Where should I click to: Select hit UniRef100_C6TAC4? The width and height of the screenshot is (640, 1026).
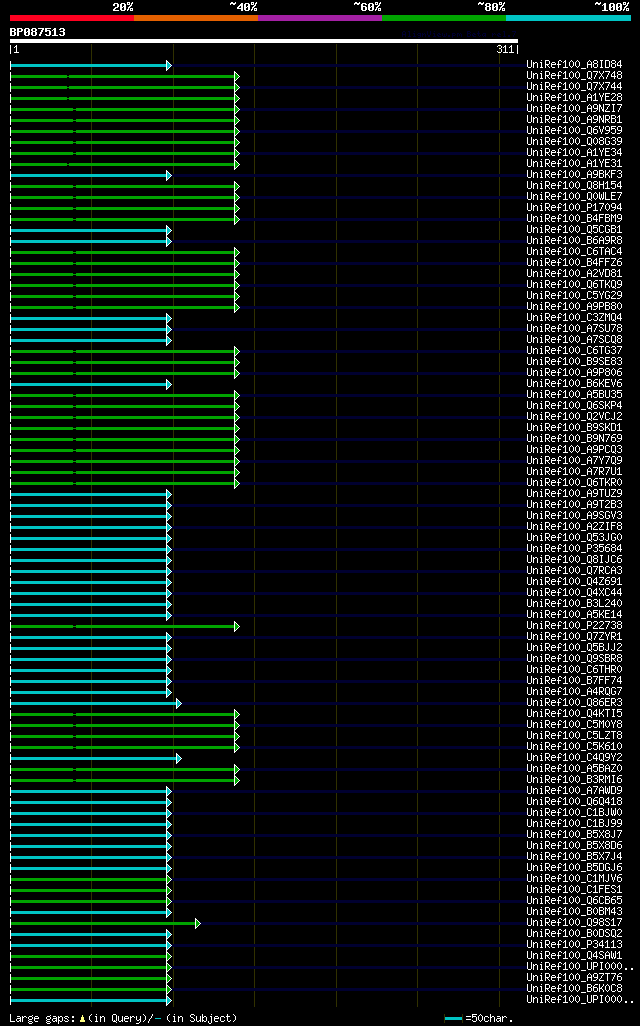(574, 252)
